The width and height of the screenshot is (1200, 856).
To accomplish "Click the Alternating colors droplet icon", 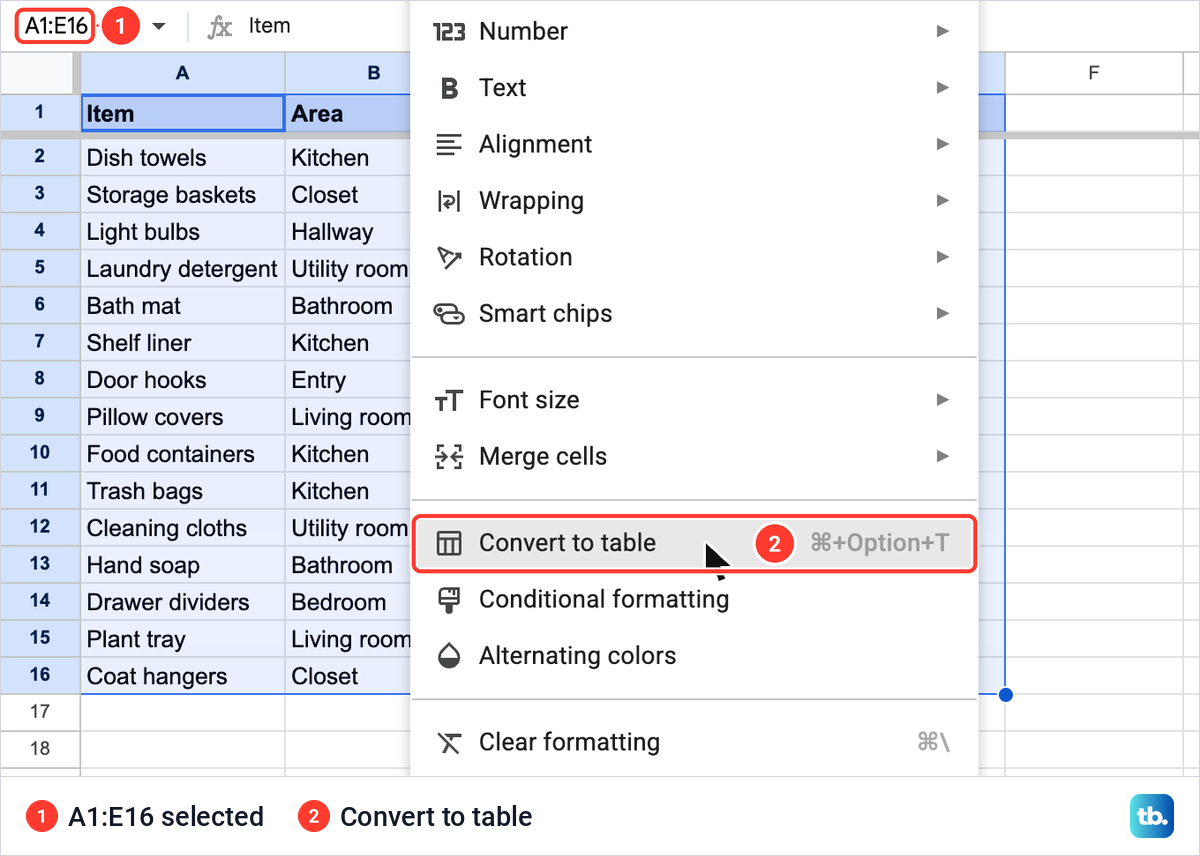I will [449, 656].
